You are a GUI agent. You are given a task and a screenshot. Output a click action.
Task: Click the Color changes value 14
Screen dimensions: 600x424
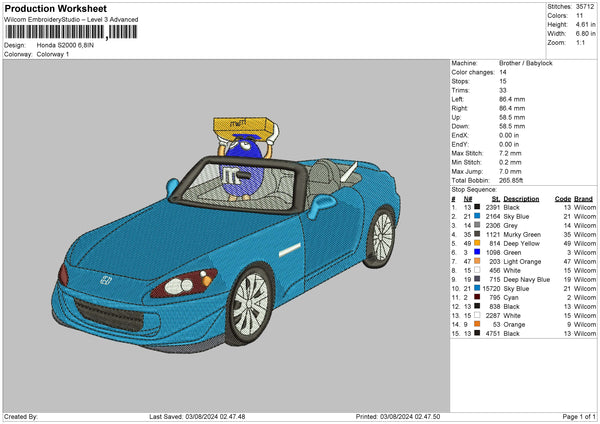pyautogui.click(x=503, y=72)
